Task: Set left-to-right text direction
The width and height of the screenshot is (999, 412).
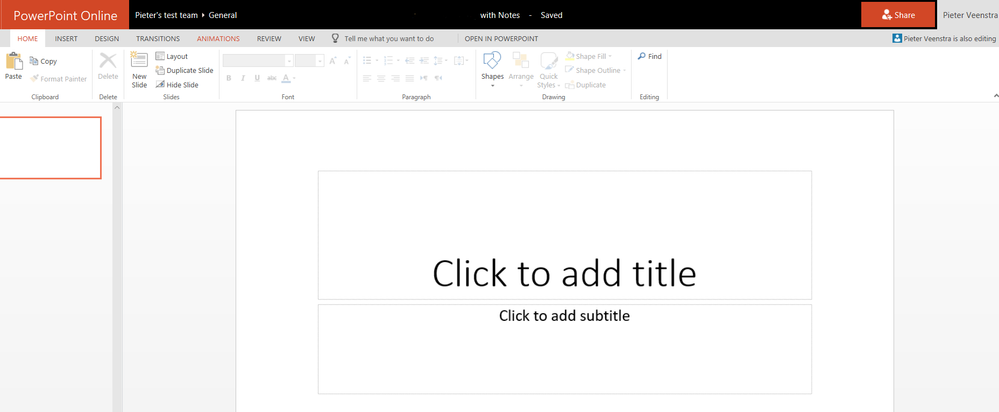Action: 424,78
